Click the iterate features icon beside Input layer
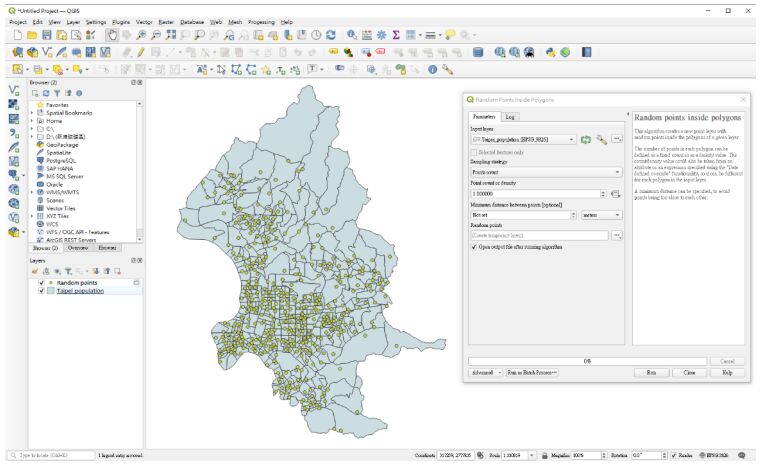Screen dimensions: 763x470 coord(586,140)
